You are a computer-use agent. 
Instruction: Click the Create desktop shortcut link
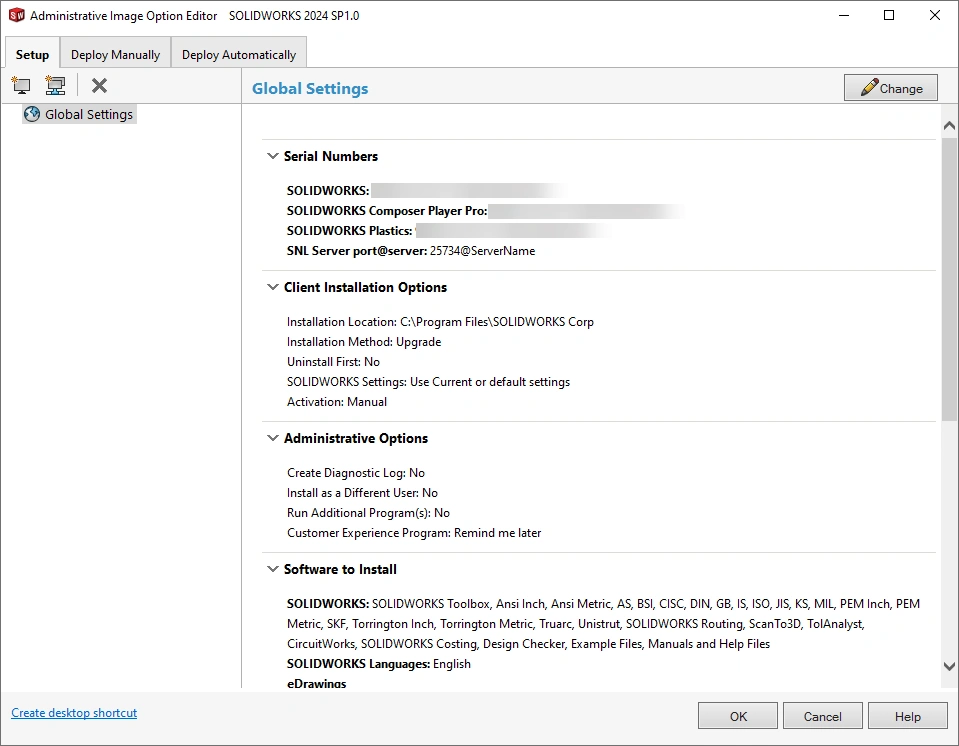[74, 713]
